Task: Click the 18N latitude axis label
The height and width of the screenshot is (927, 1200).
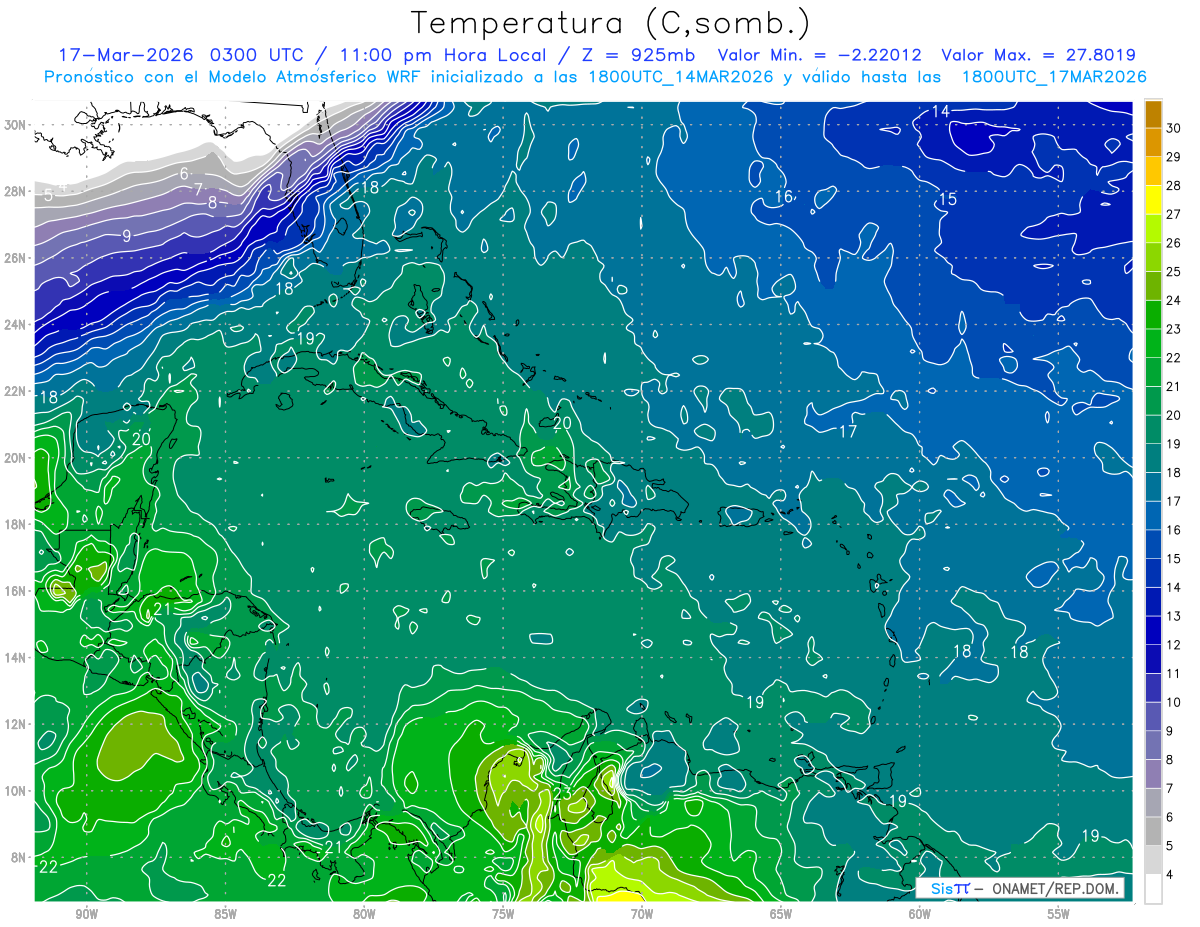Action: pos(17,524)
